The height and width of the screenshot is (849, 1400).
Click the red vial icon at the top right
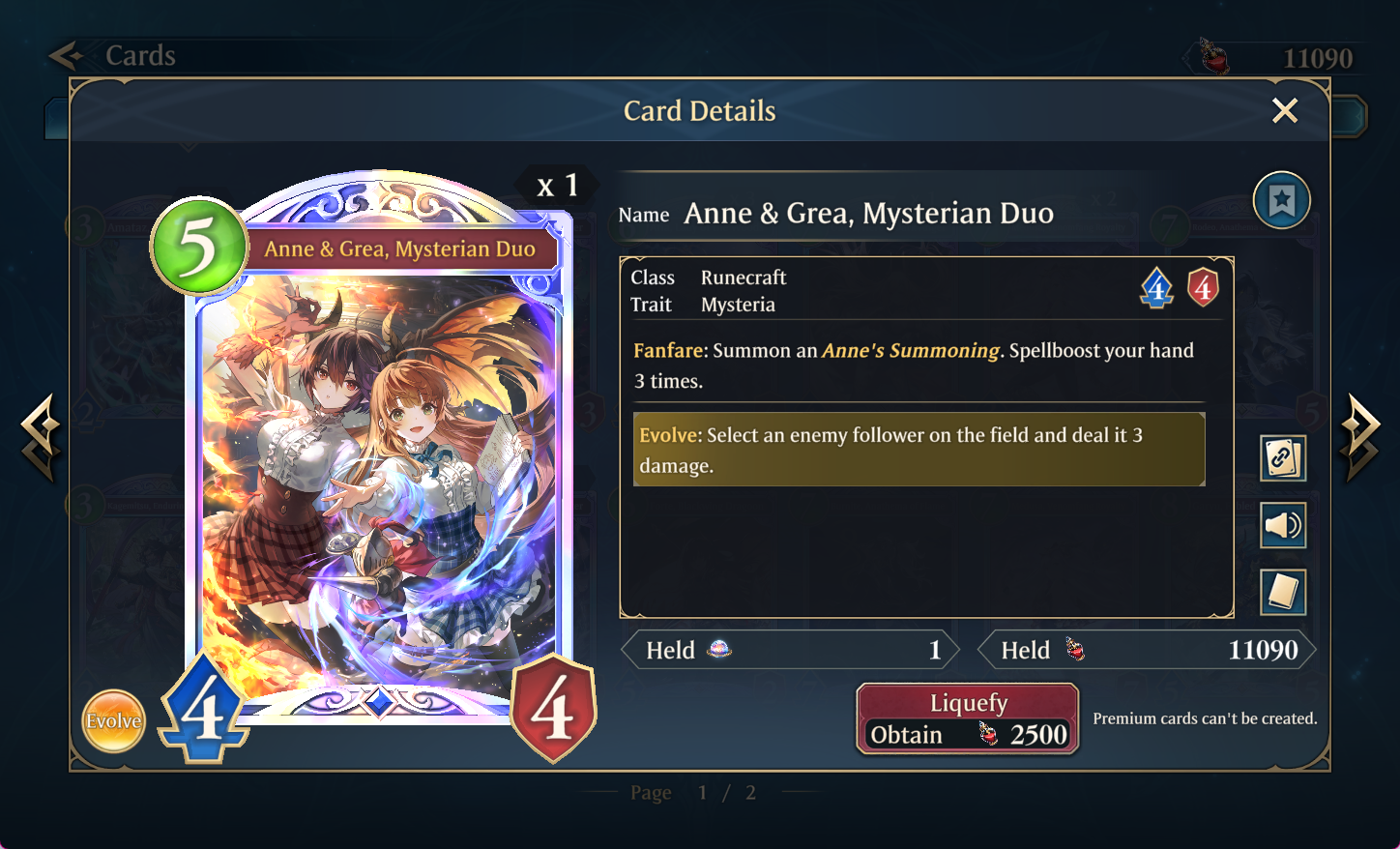1214,56
